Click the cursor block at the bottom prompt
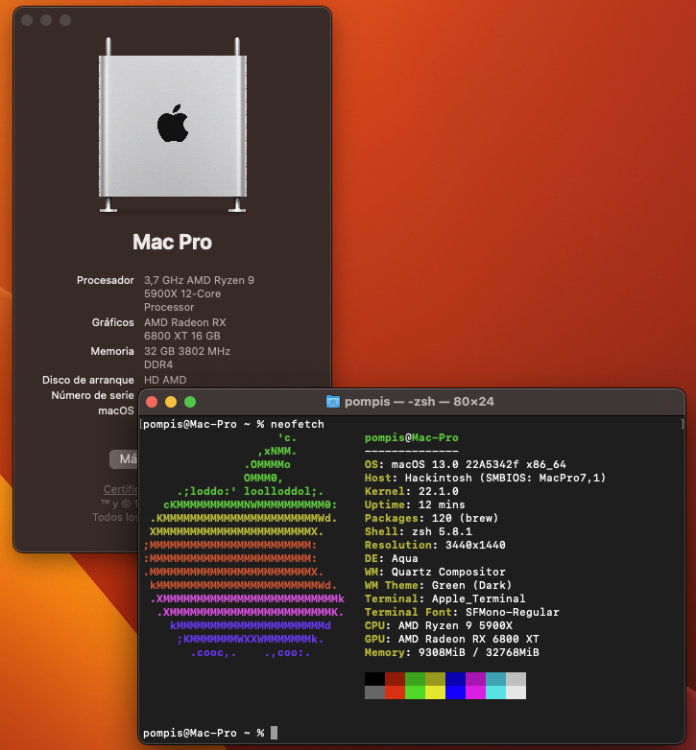The image size is (696, 750). click(x=274, y=733)
